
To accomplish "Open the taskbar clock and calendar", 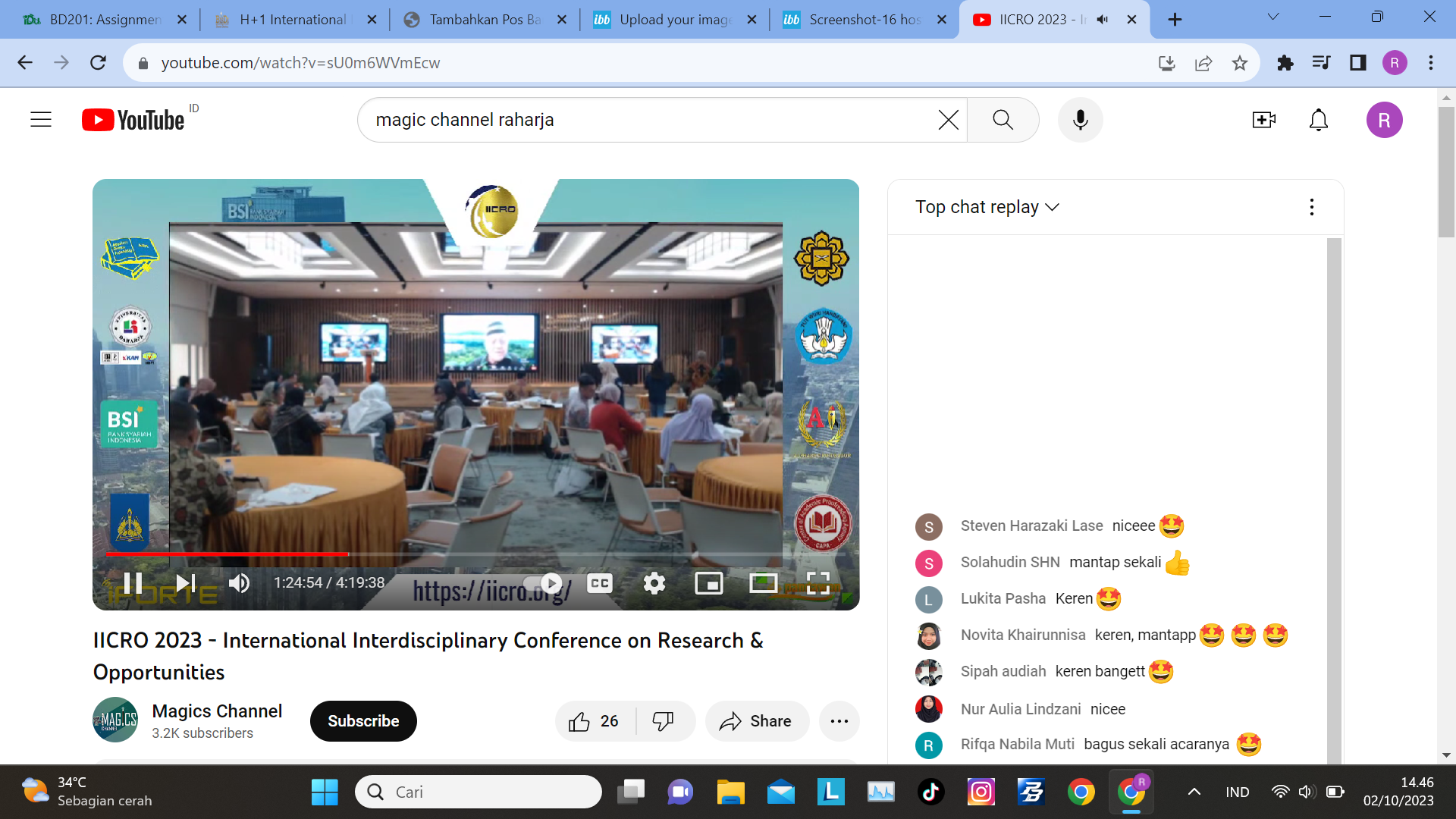I will point(1398,792).
